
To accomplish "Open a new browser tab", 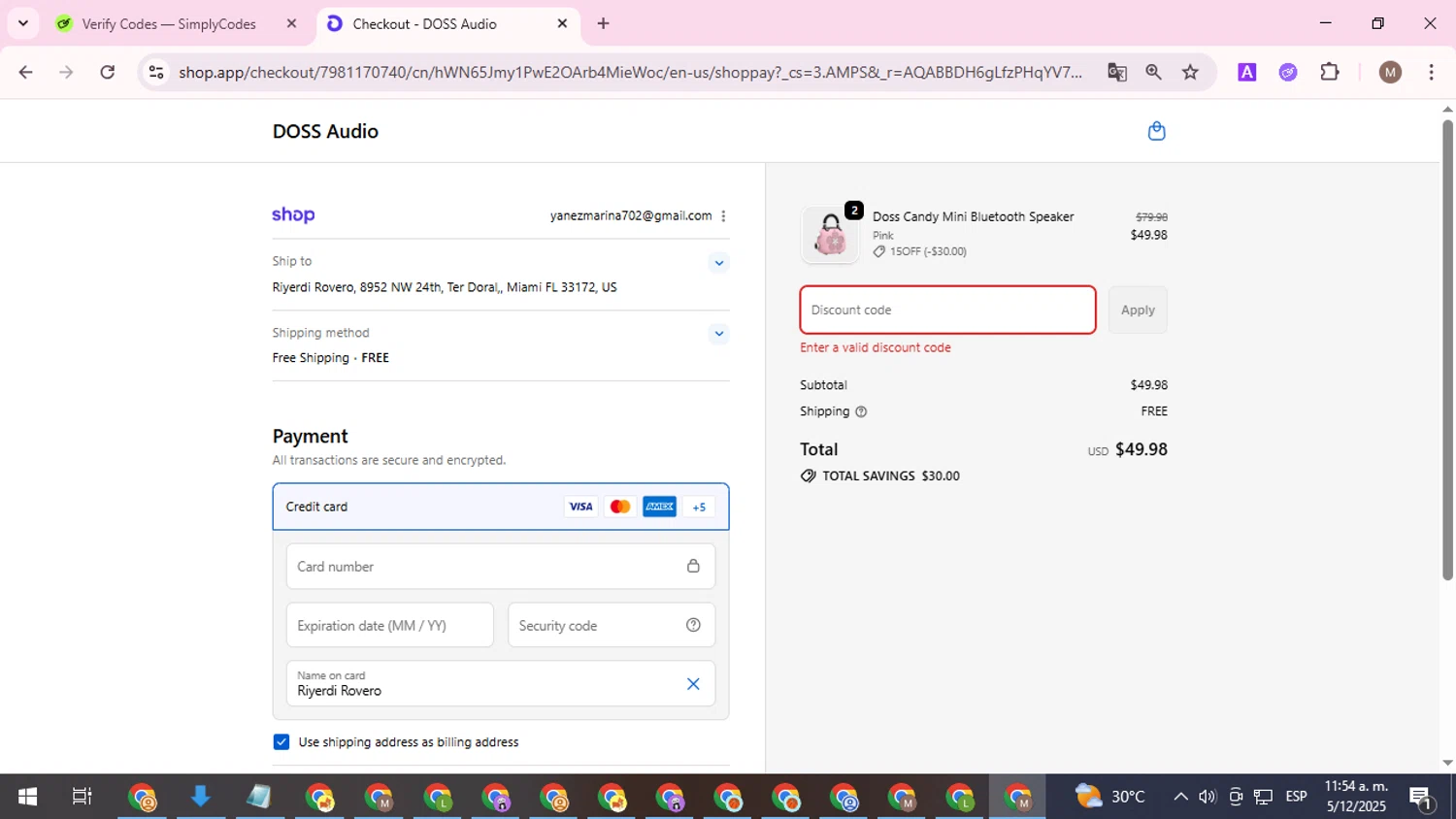I will tap(603, 23).
